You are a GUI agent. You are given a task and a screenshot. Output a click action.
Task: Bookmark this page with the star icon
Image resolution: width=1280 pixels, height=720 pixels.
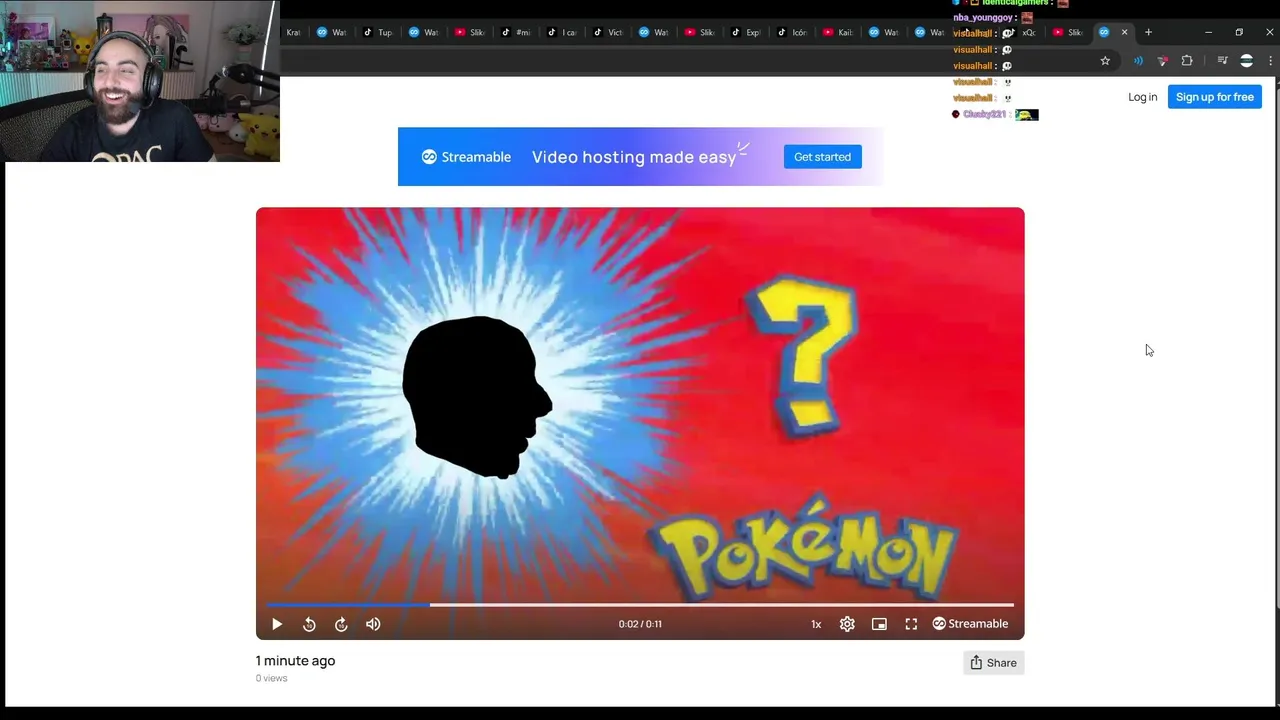1105,61
